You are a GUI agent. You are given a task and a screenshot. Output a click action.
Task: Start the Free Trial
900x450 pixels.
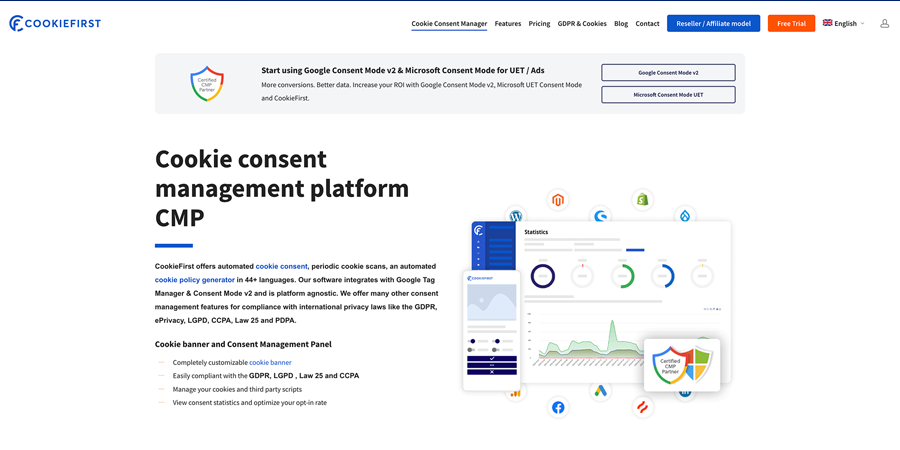[x=791, y=23]
